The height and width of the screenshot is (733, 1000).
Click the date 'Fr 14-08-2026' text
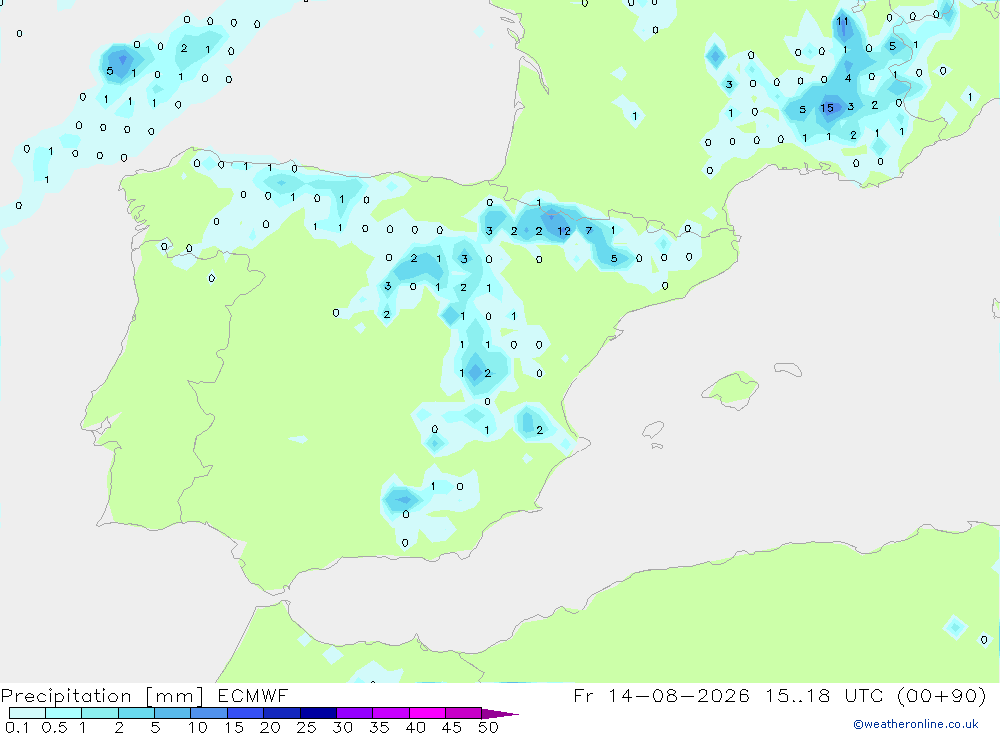point(661,695)
